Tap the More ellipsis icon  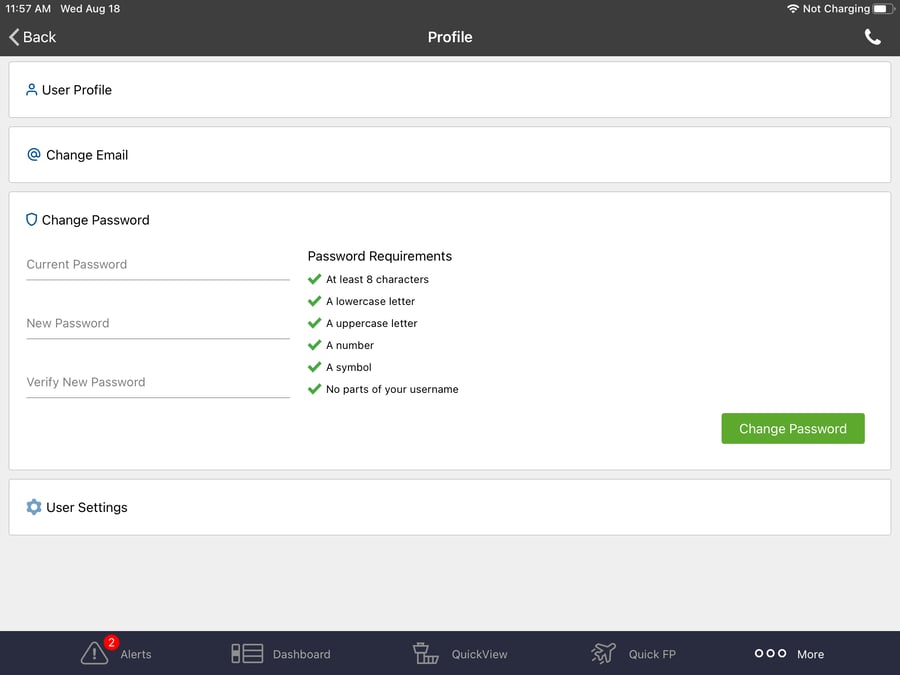[x=769, y=652]
